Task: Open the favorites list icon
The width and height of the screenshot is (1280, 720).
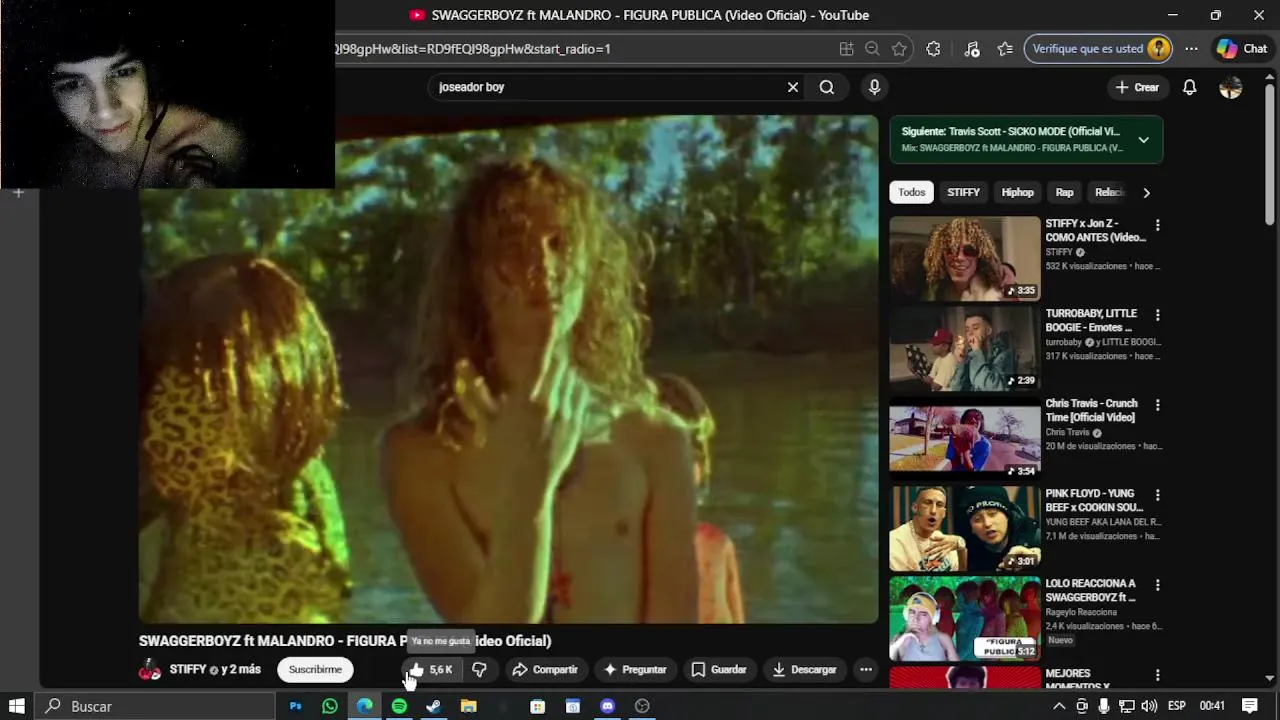Action: (1005, 49)
